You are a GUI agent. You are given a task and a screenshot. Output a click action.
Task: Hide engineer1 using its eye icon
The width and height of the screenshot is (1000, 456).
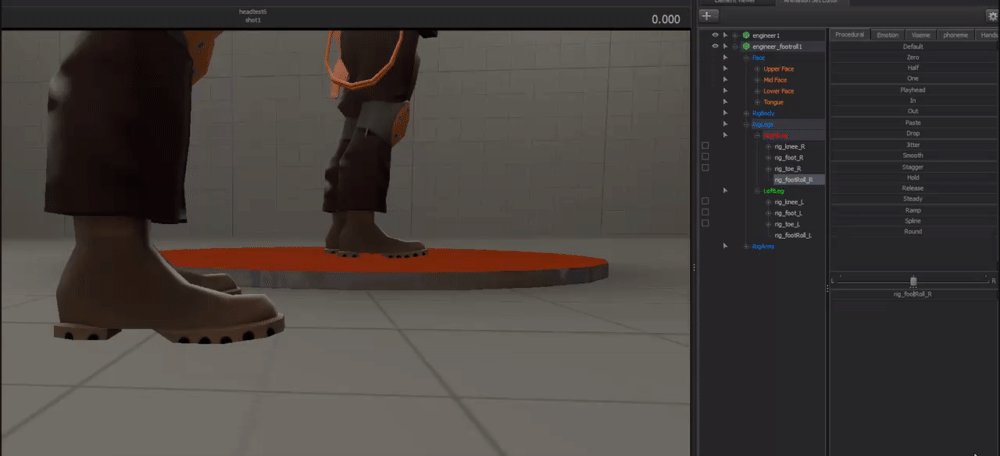pos(715,36)
